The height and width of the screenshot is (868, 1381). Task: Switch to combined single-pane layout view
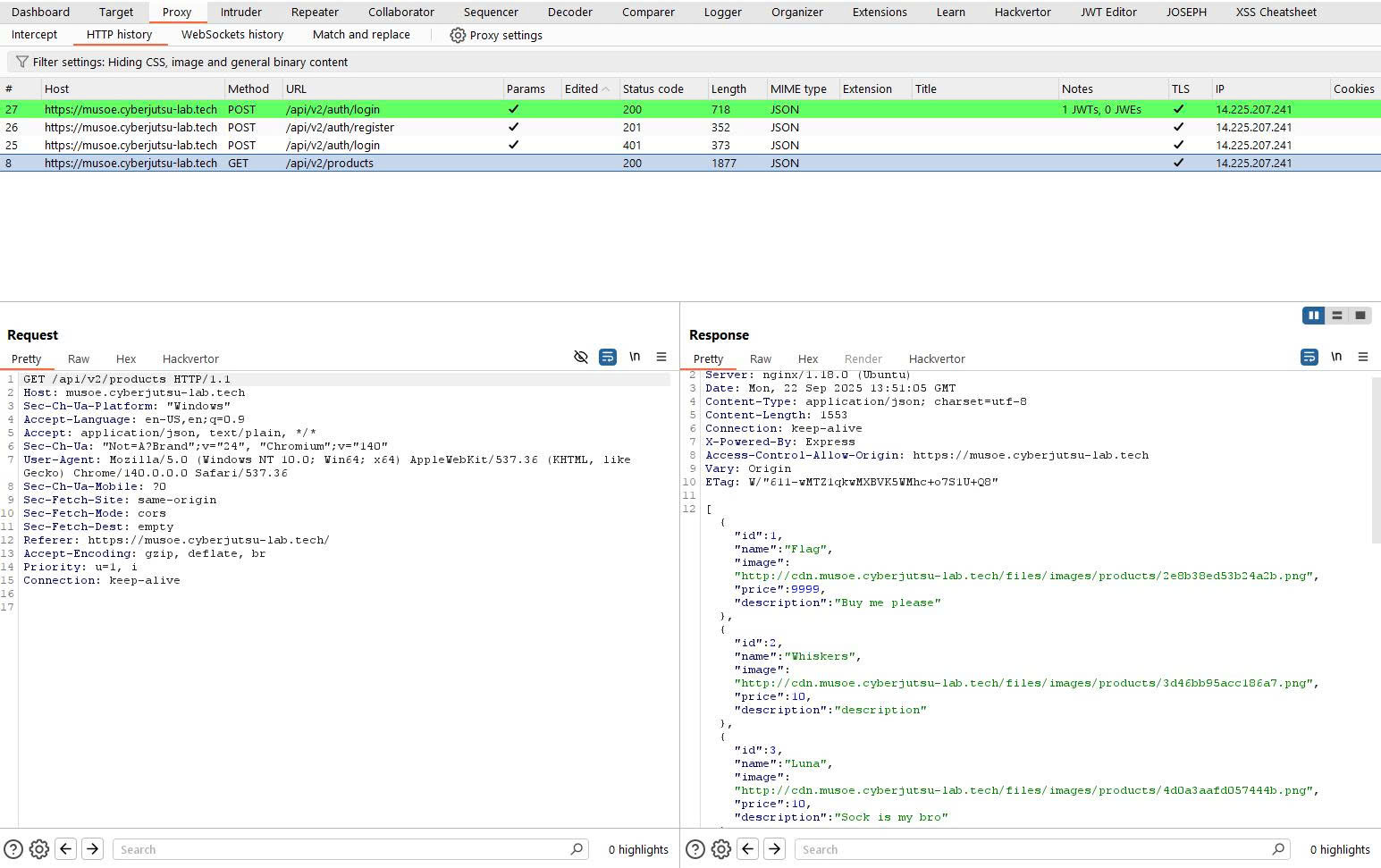pyautogui.click(x=1360, y=315)
